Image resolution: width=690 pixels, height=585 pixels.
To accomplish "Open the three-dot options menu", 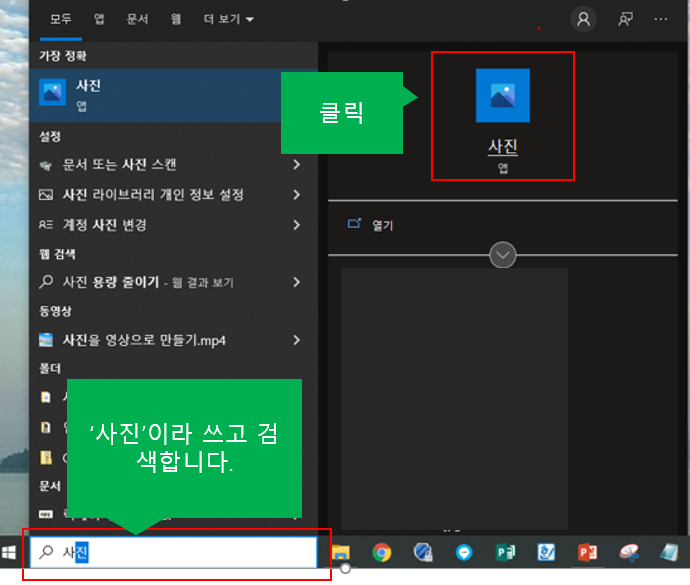I will pos(661,19).
